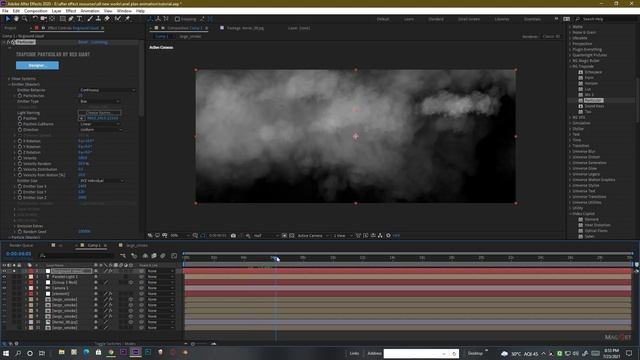The width and height of the screenshot is (640, 360).
Task: Click the Motion Blur icon in timeline
Action: pyautogui.click(x=163, y=256)
